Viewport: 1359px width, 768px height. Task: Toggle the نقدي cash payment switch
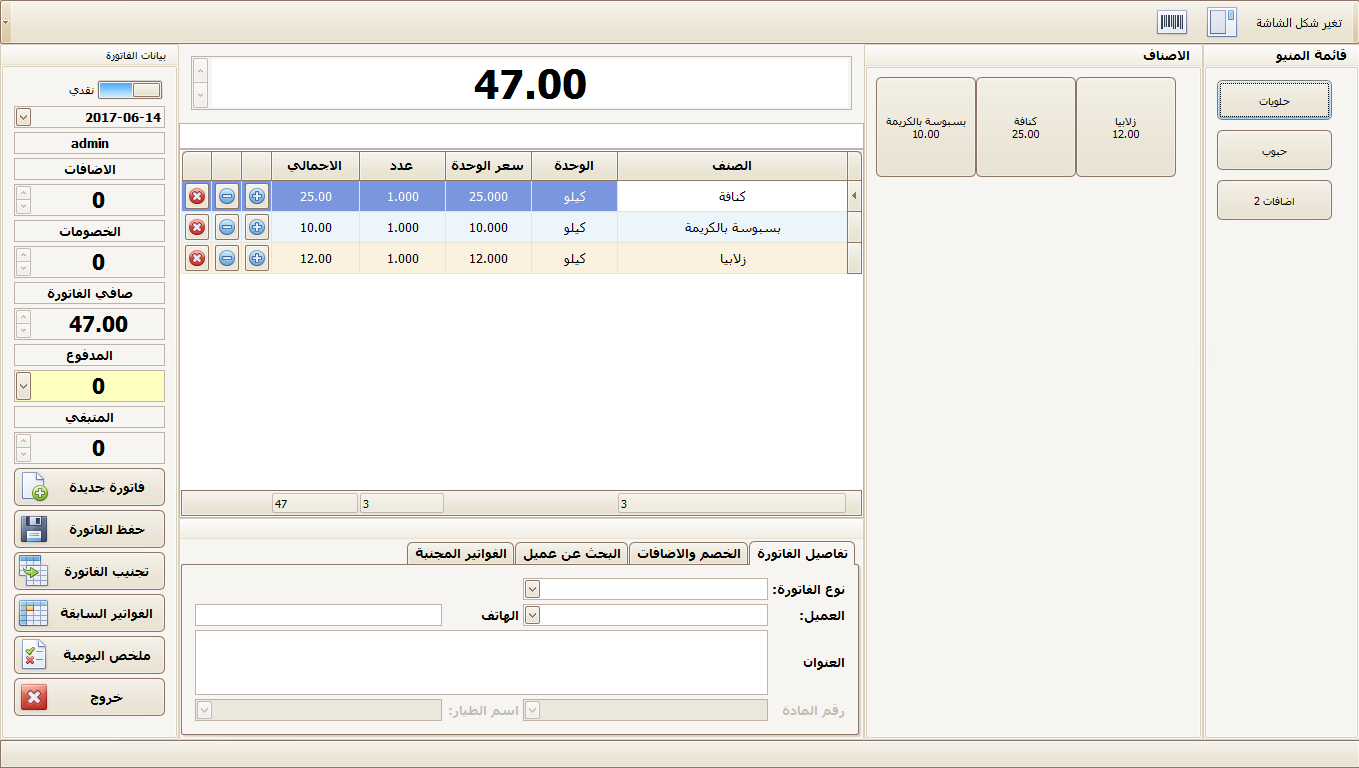pyautogui.click(x=129, y=90)
